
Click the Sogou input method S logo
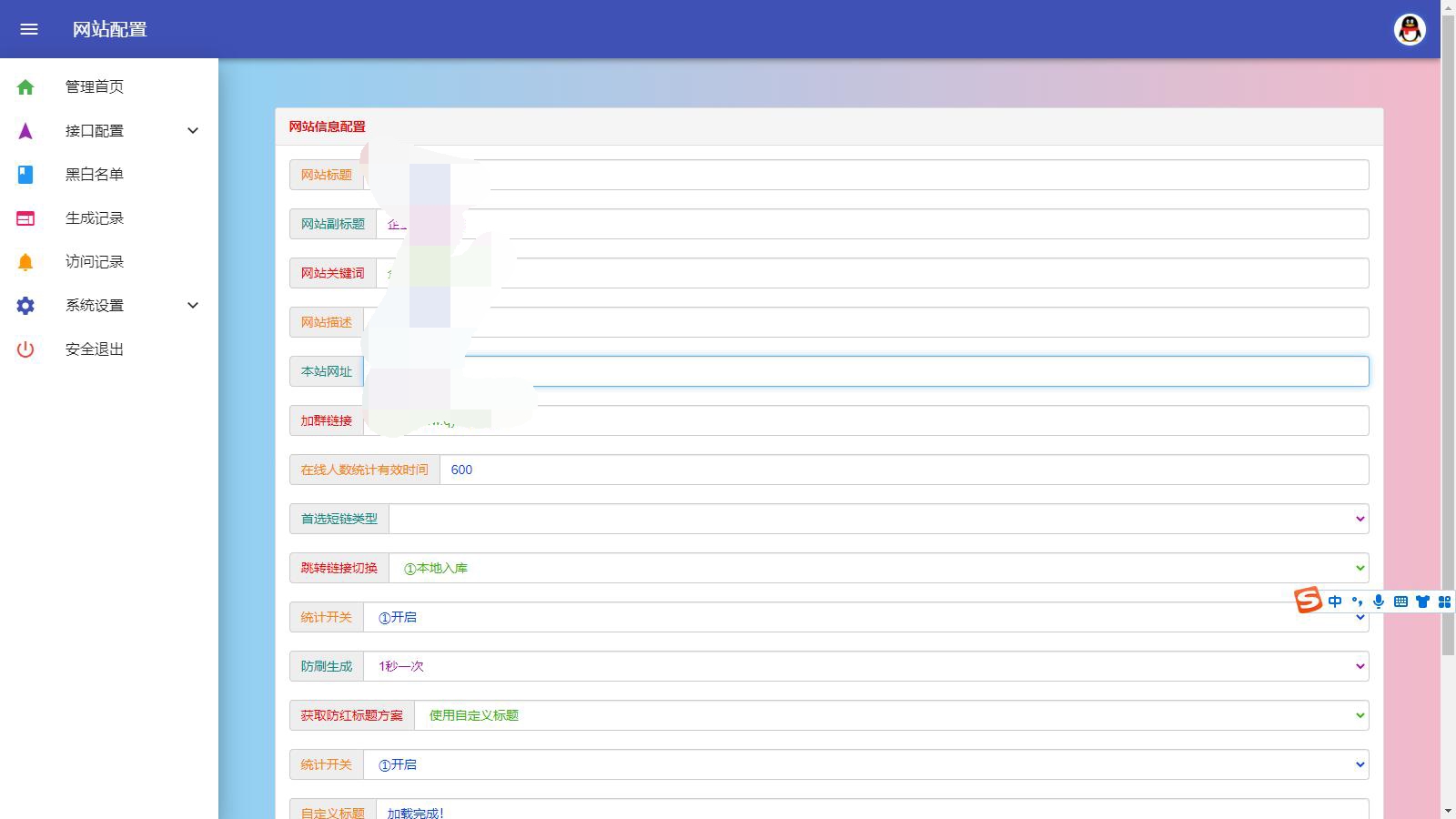(1308, 601)
